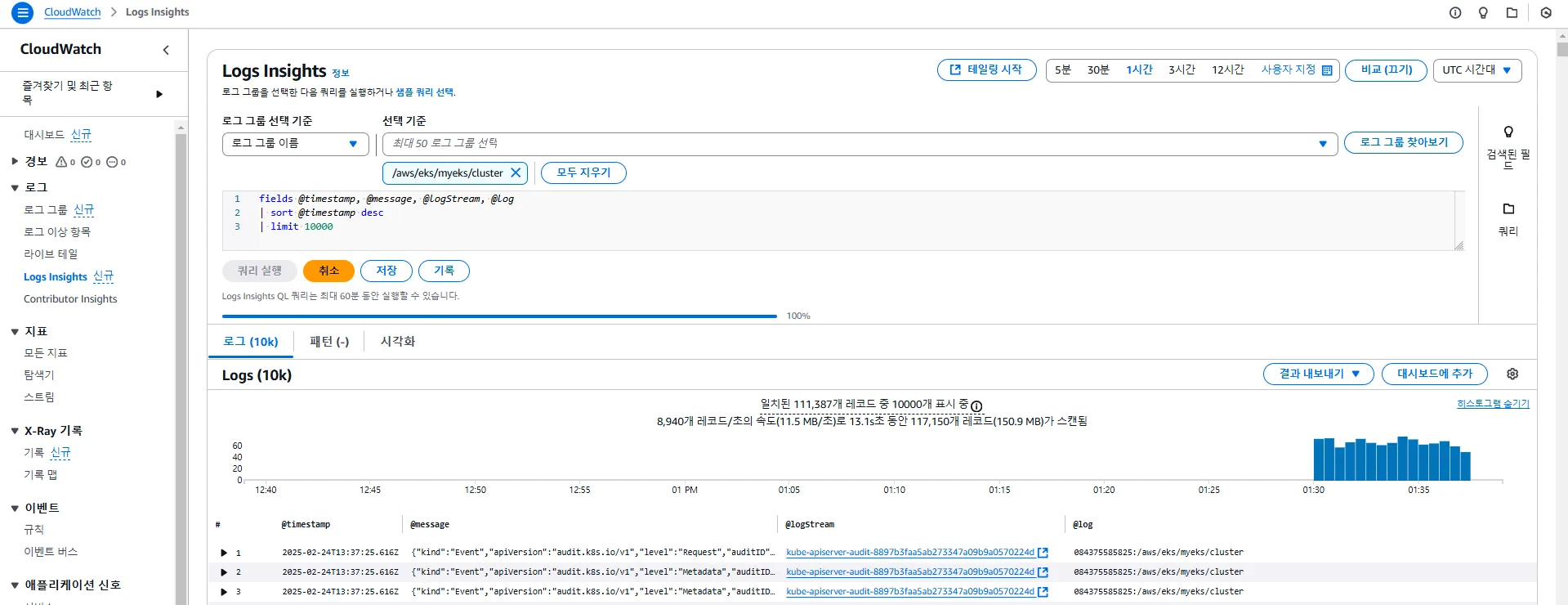This screenshot has width=1568, height=605.
Task: Click the query progress bar at 100%
Action: click(499, 316)
